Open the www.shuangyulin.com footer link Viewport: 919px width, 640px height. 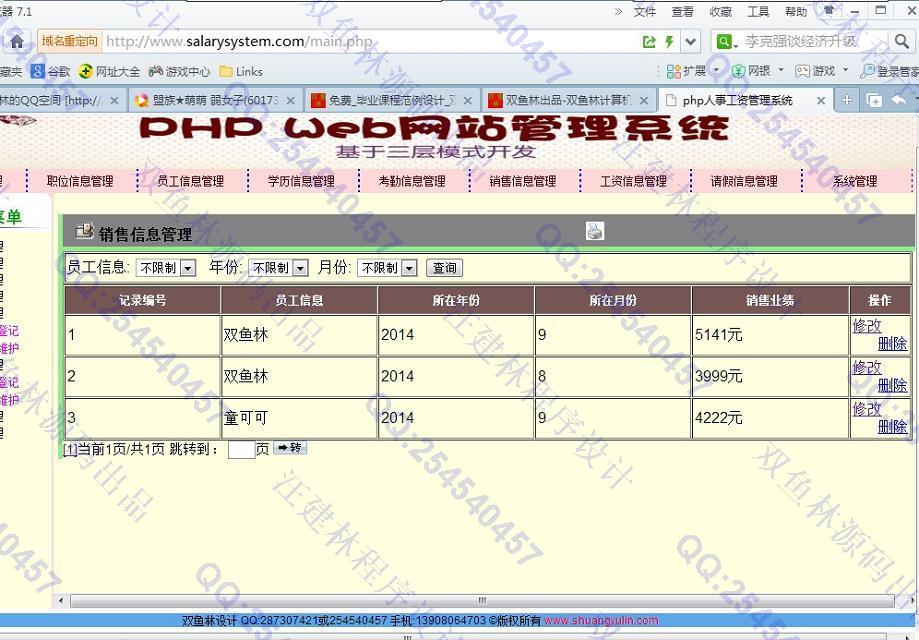coord(601,620)
